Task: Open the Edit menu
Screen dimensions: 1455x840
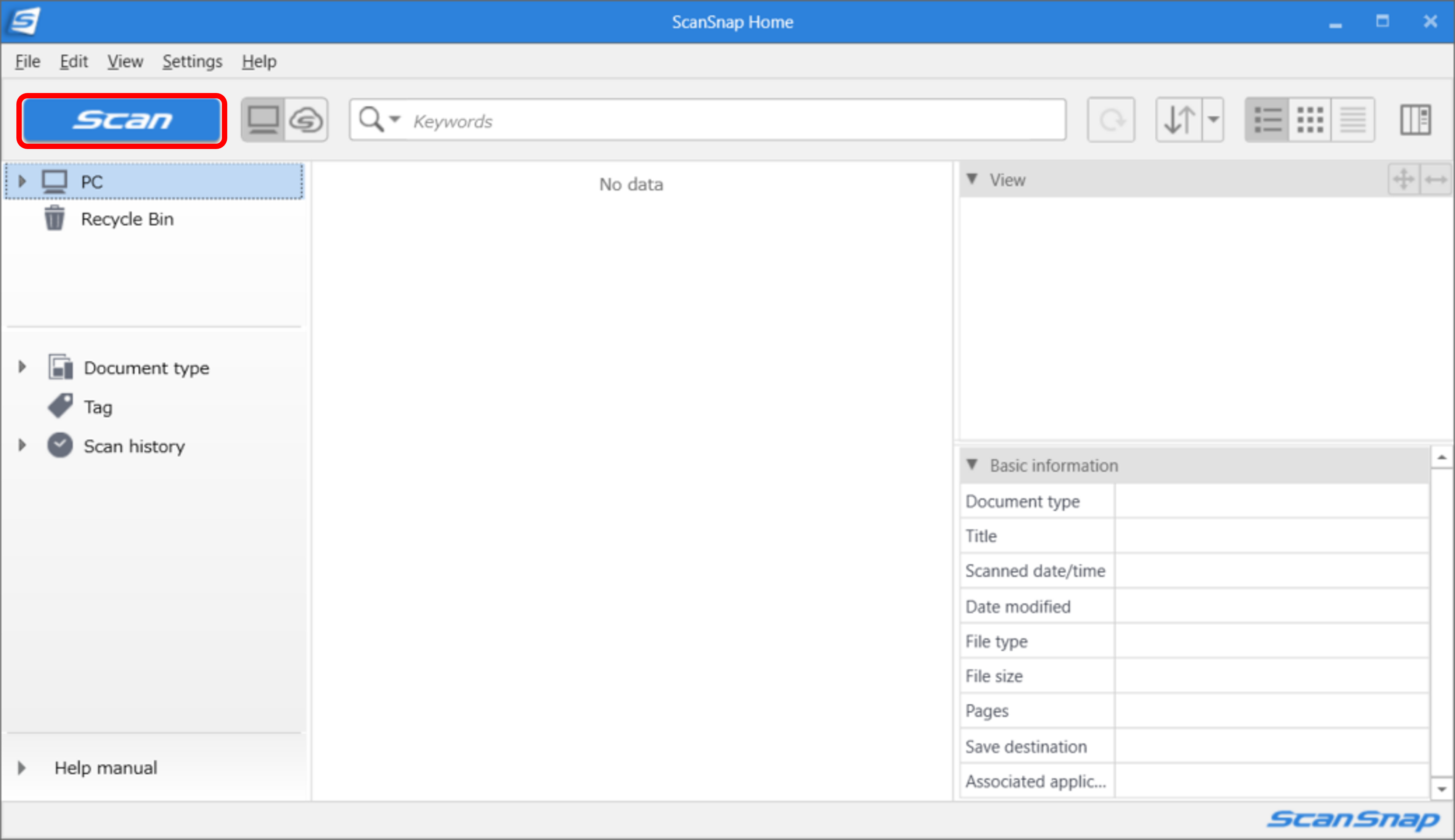Action: point(74,61)
